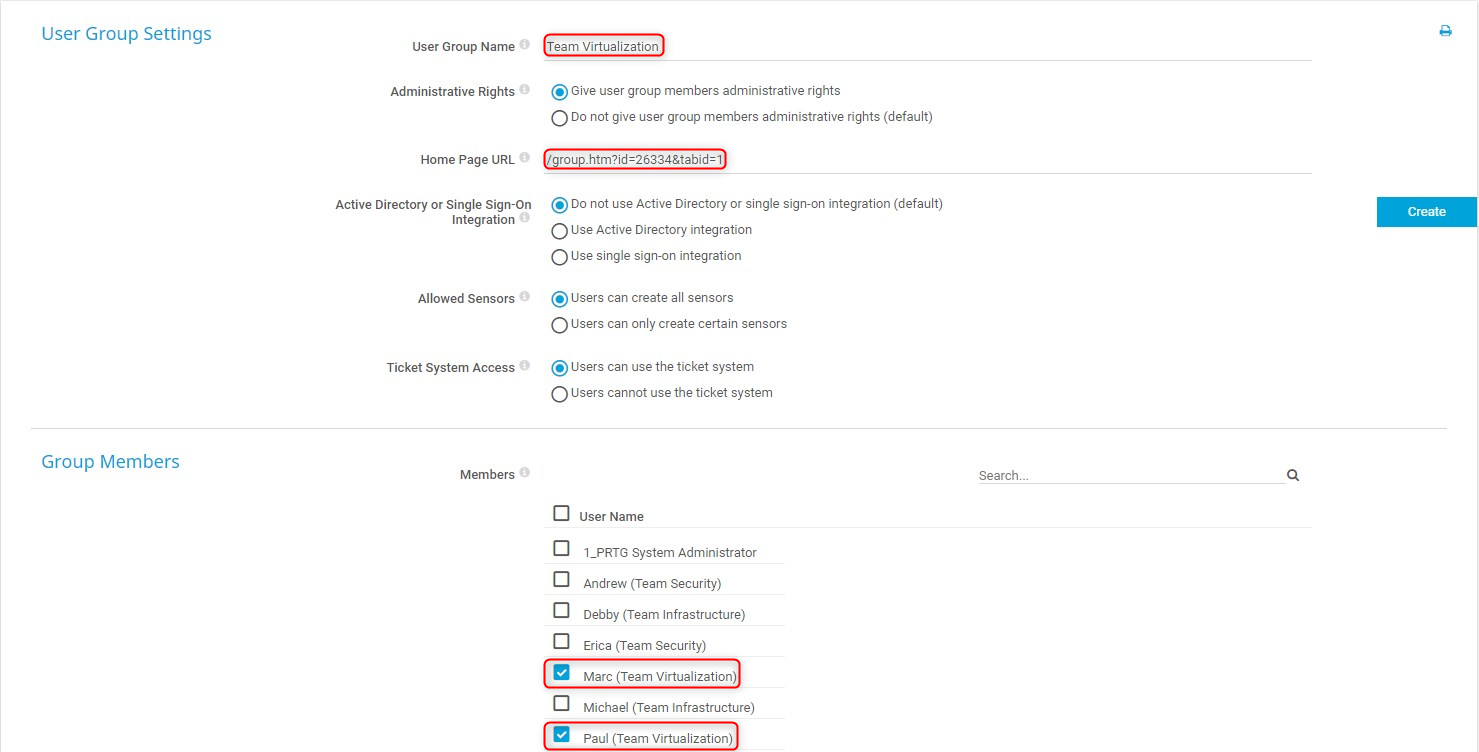
Task: Click the members Search box
Action: coord(1130,476)
